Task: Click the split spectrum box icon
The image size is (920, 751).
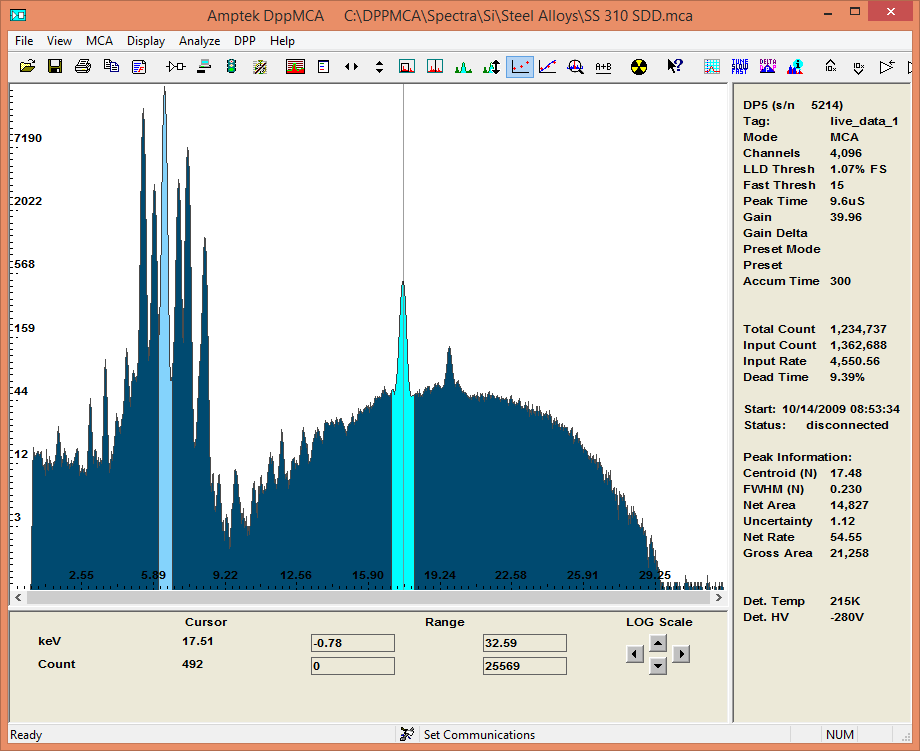Action: click(435, 66)
